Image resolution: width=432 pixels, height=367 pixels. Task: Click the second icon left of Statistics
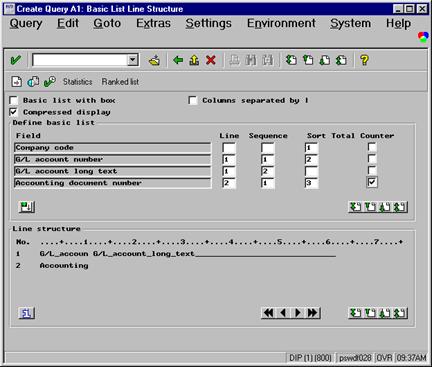pos(33,82)
